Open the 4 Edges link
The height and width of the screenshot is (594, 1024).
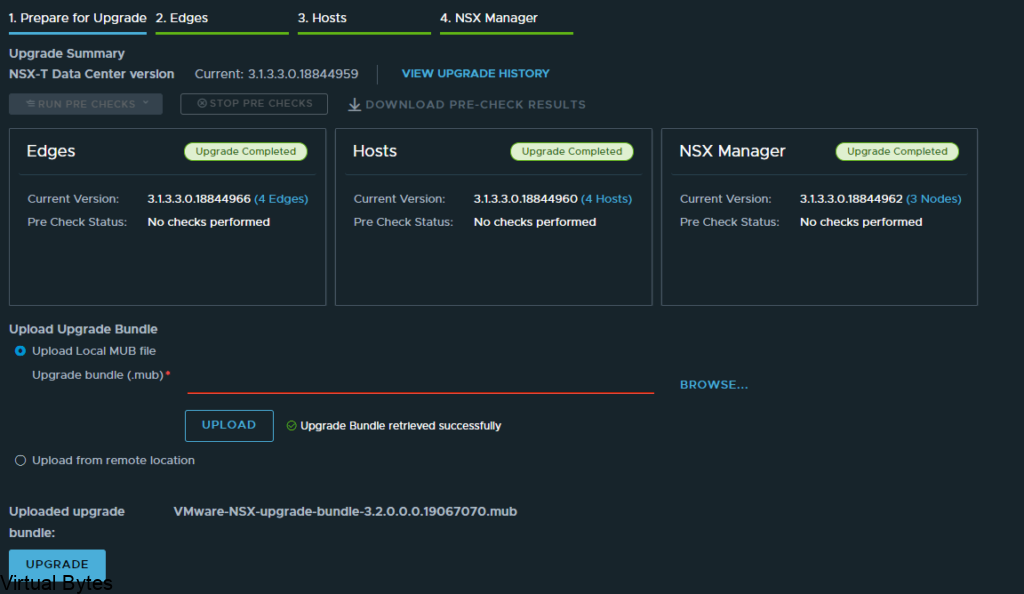pyautogui.click(x=281, y=199)
